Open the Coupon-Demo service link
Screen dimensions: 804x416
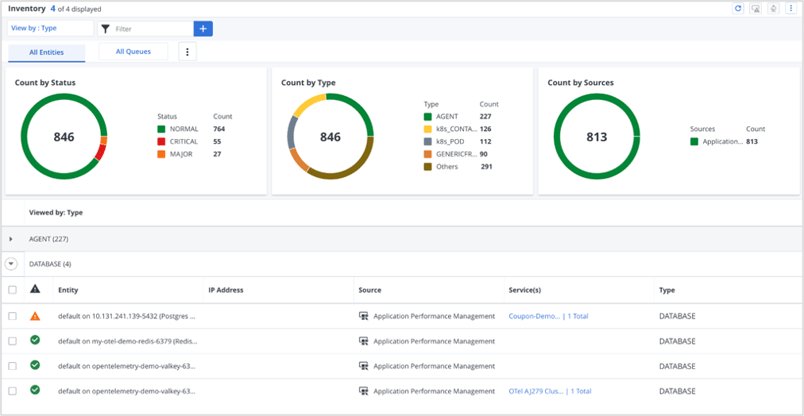coord(534,316)
